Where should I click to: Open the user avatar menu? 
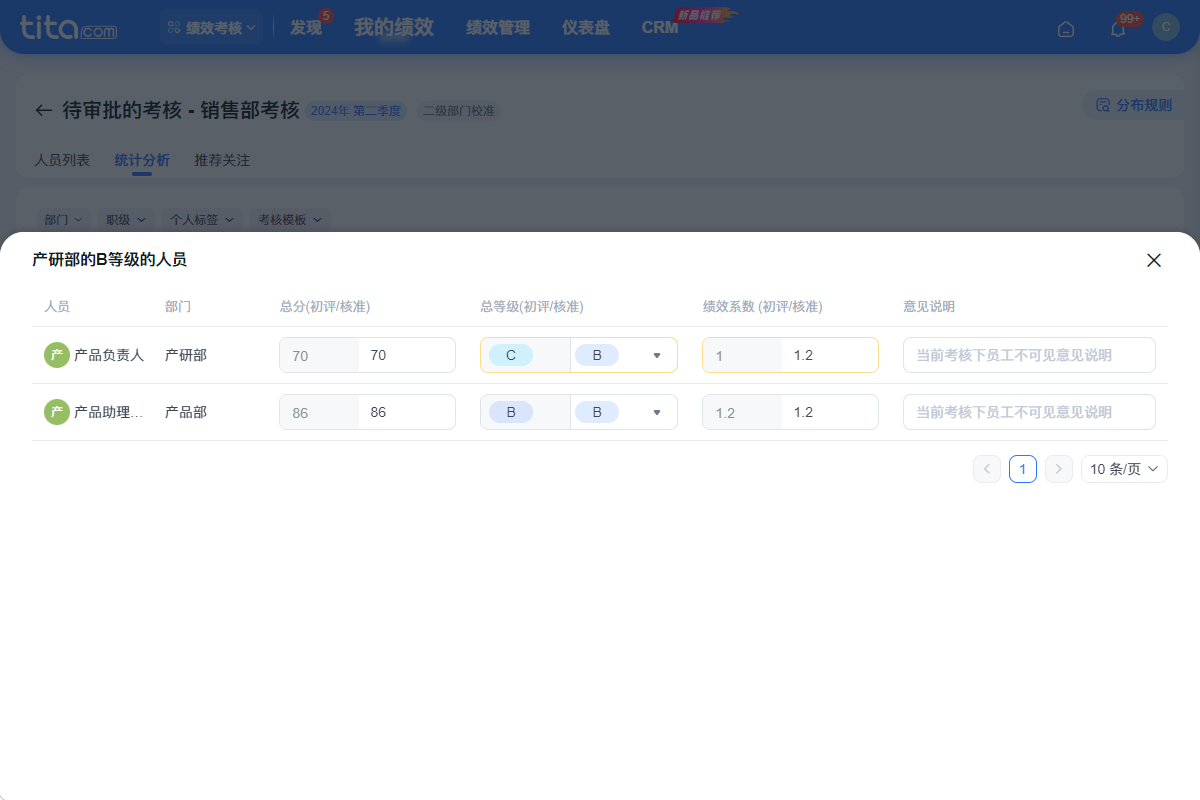1166,27
